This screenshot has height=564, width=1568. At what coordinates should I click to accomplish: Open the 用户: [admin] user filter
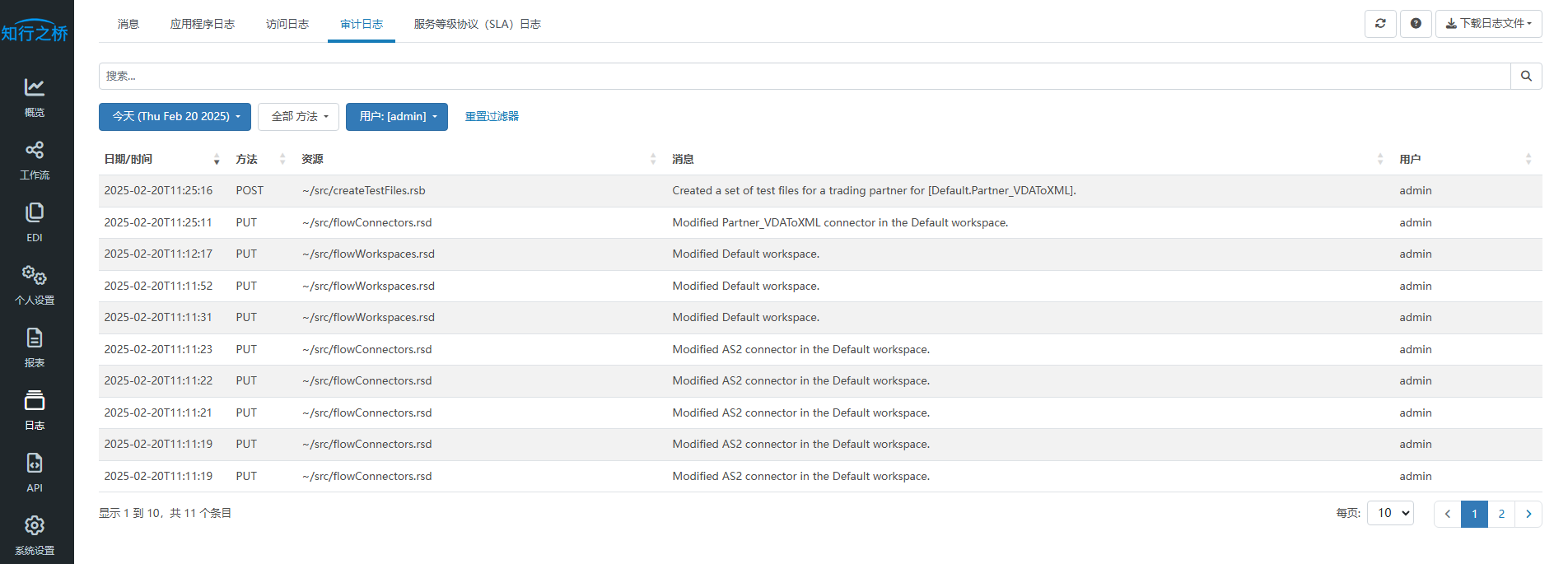point(397,117)
